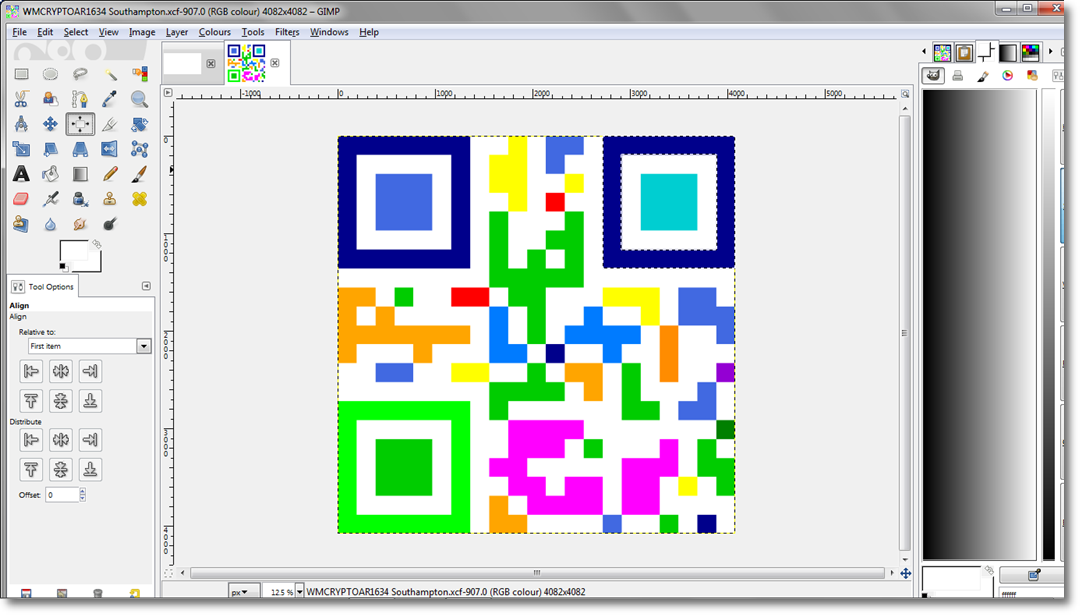The height and width of the screenshot is (615, 1080).
Task: Save the tool preset at panel bottom
Action: [26, 593]
